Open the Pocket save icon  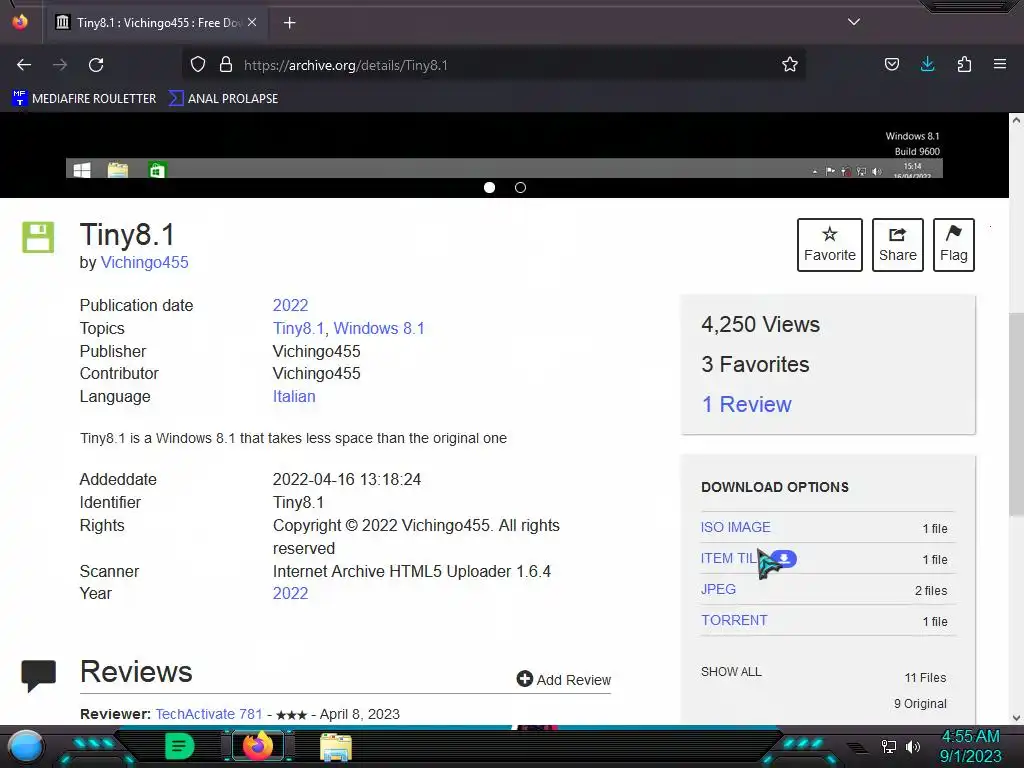pos(891,64)
